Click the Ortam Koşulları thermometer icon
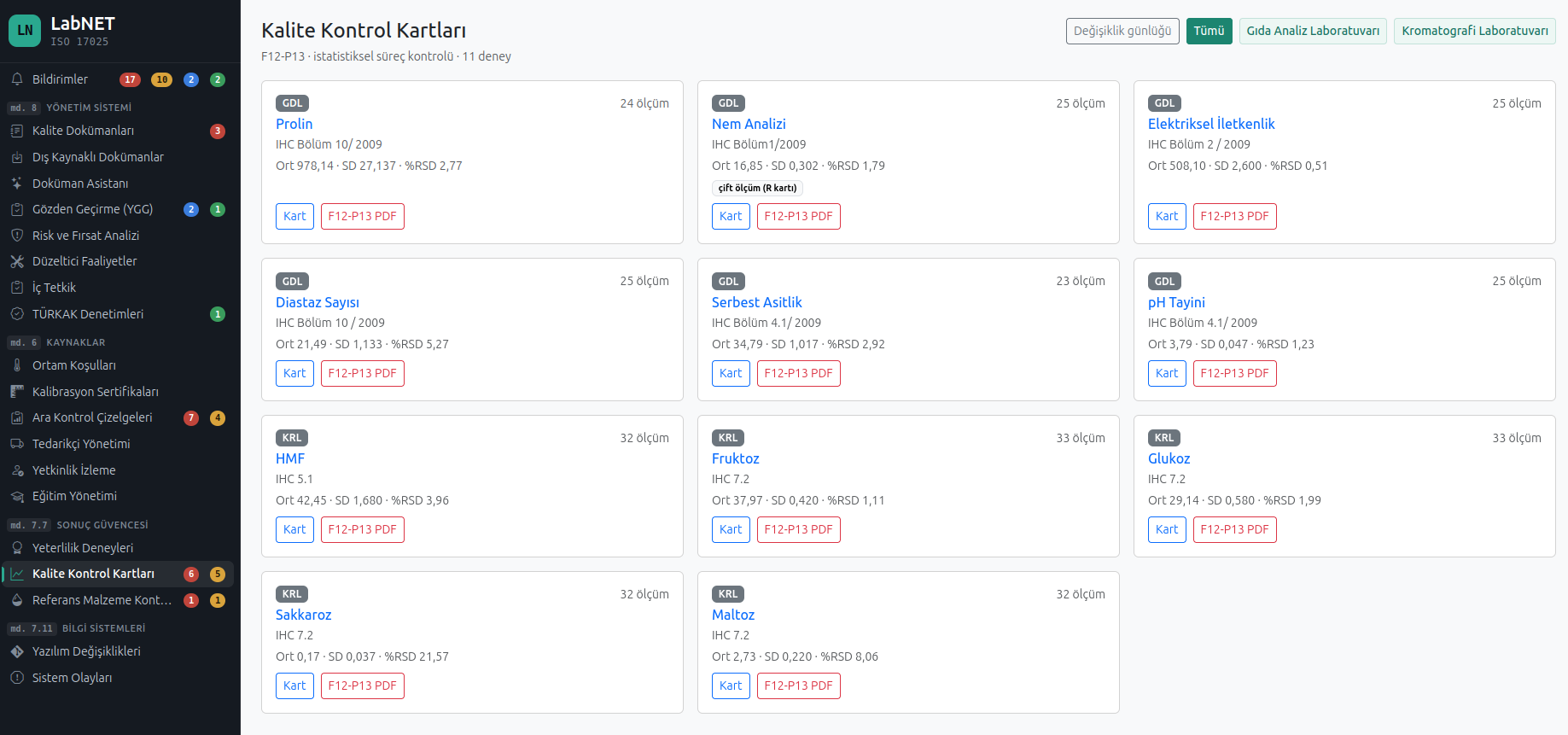This screenshot has width=1568, height=735. [17, 365]
